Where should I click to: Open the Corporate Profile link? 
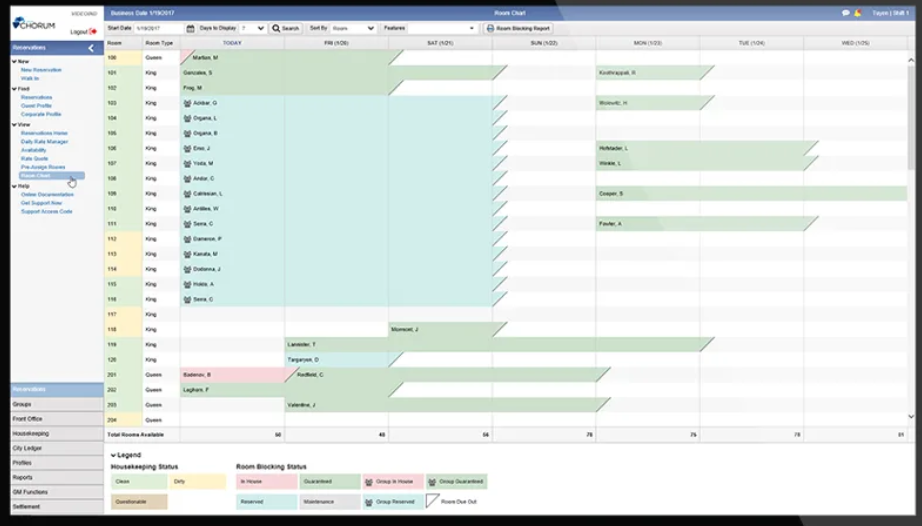41,115
